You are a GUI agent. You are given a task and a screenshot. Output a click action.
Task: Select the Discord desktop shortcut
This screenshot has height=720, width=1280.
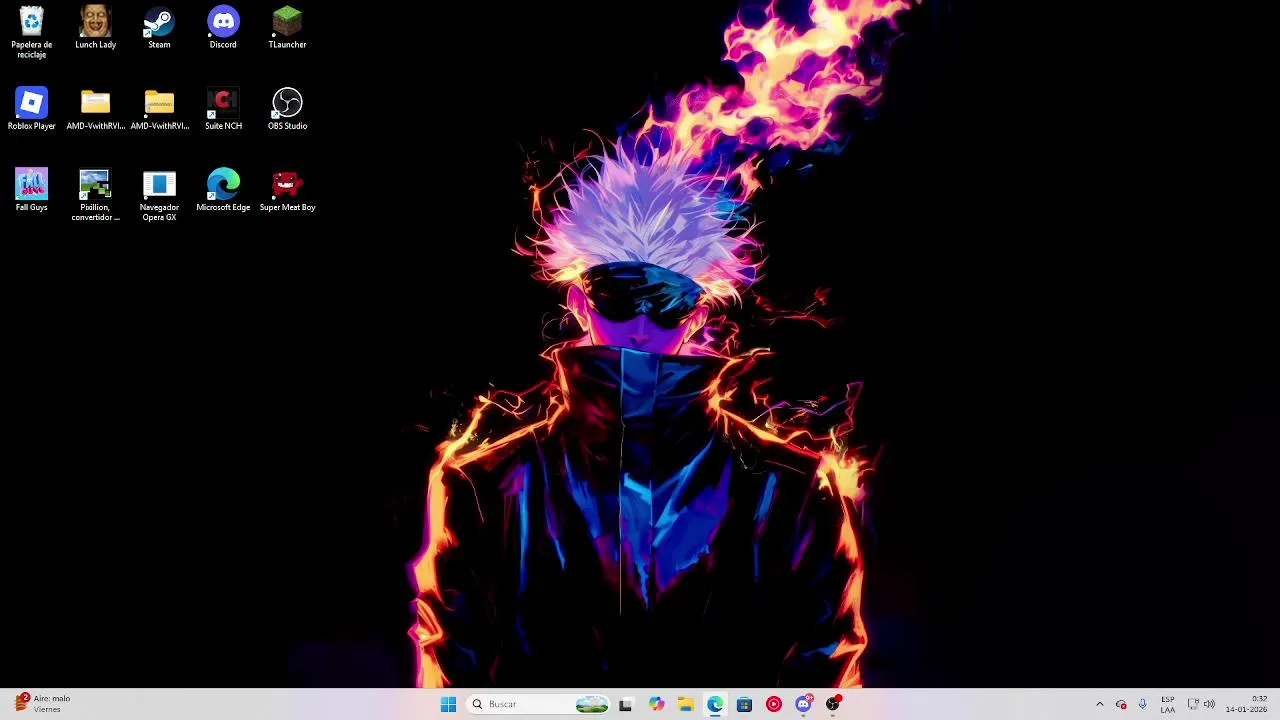223,28
